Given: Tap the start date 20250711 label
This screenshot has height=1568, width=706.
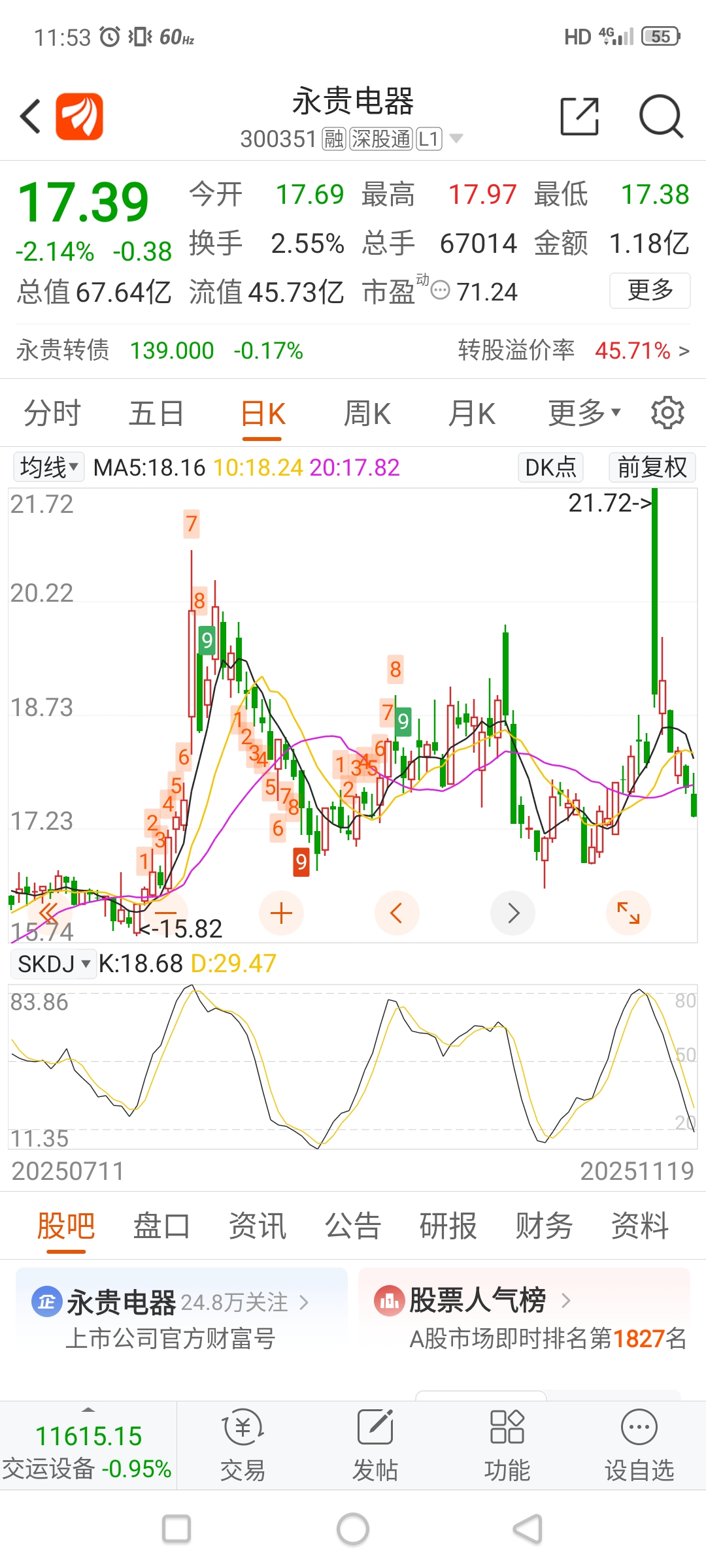Looking at the screenshot, I should point(68,1171).
